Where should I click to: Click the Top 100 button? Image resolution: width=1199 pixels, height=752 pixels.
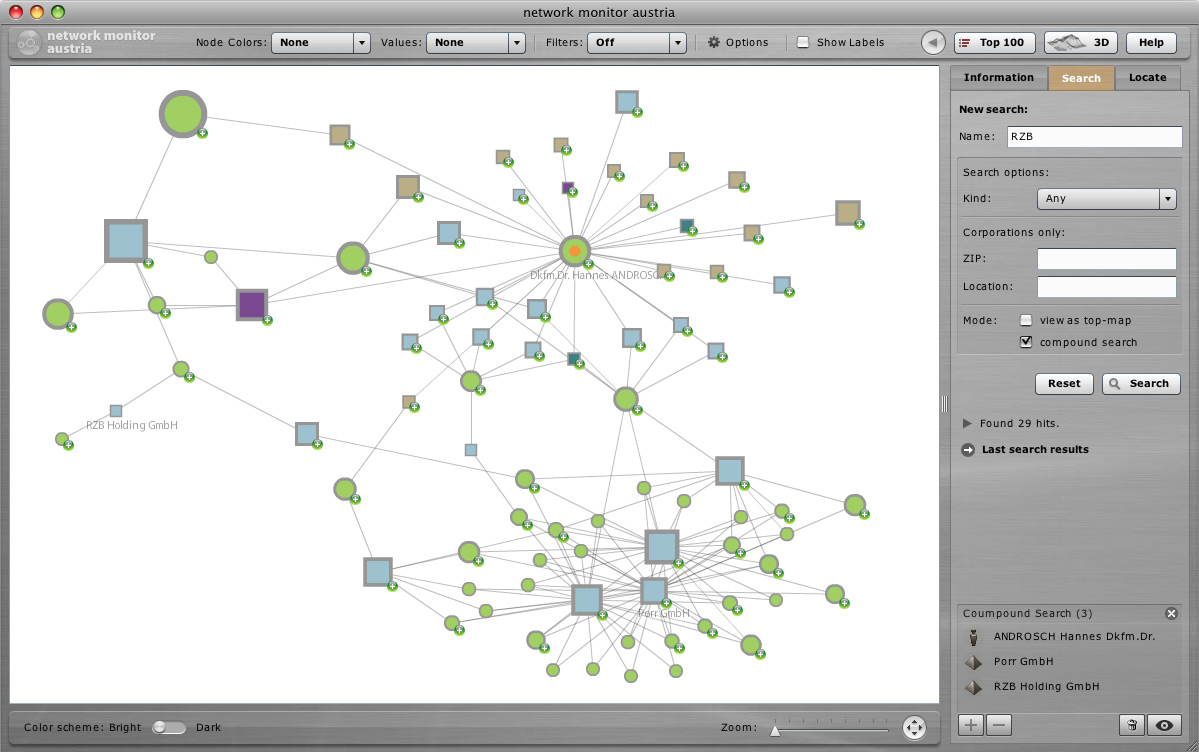[x=994, y=43]
